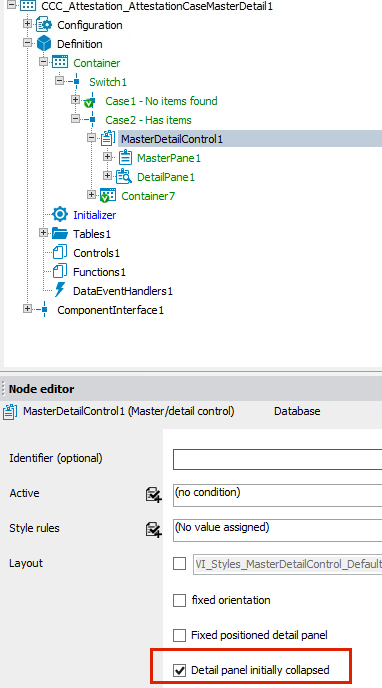Collapse the CCC_Attestation root node
The width and height of the screenshot is (382, 688).
[12, 6]
